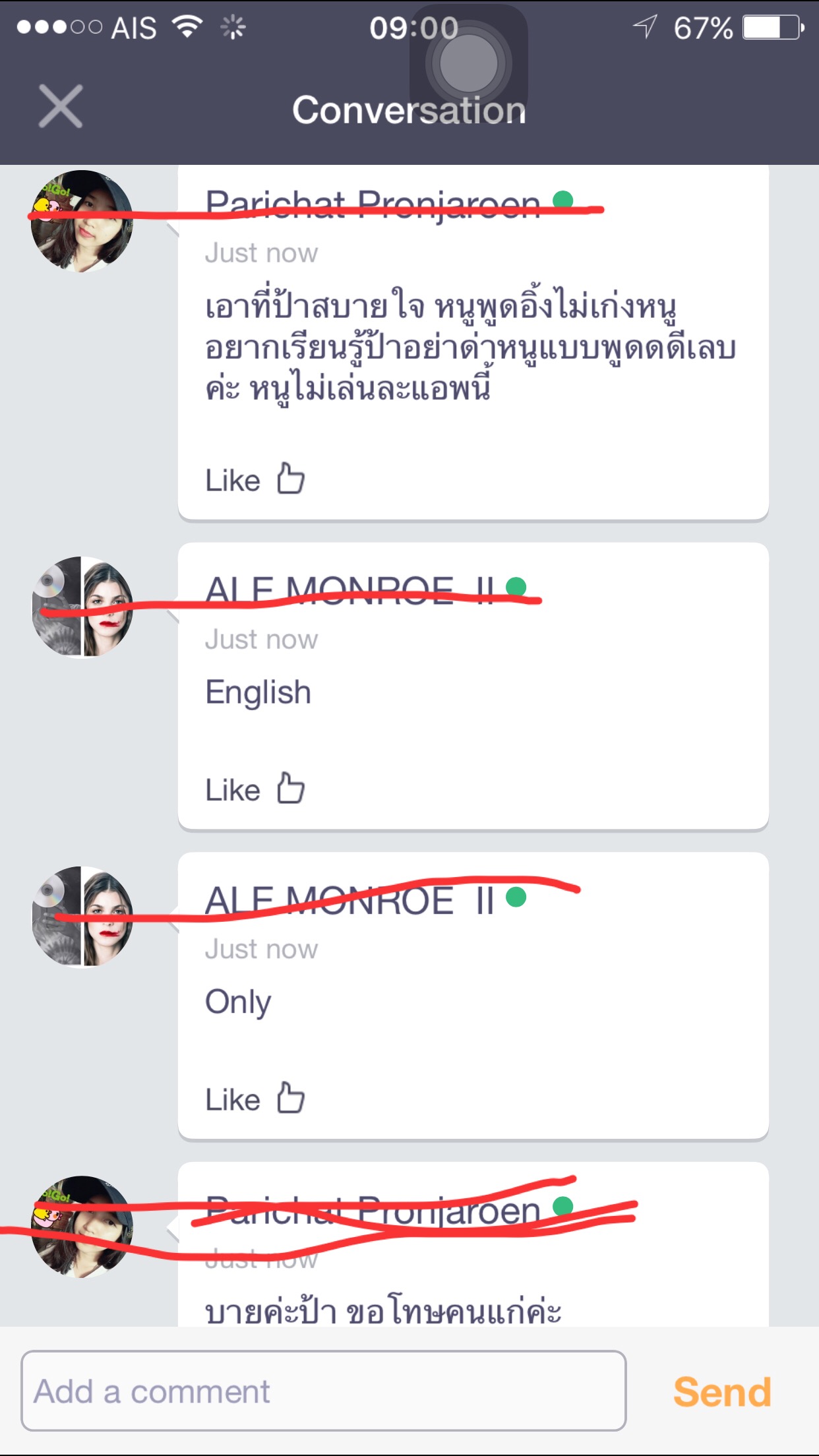Screen dimensions: 819x1456
Task: Like the Thai comment with its thumbs-up icon
Action: pos(290,478)
